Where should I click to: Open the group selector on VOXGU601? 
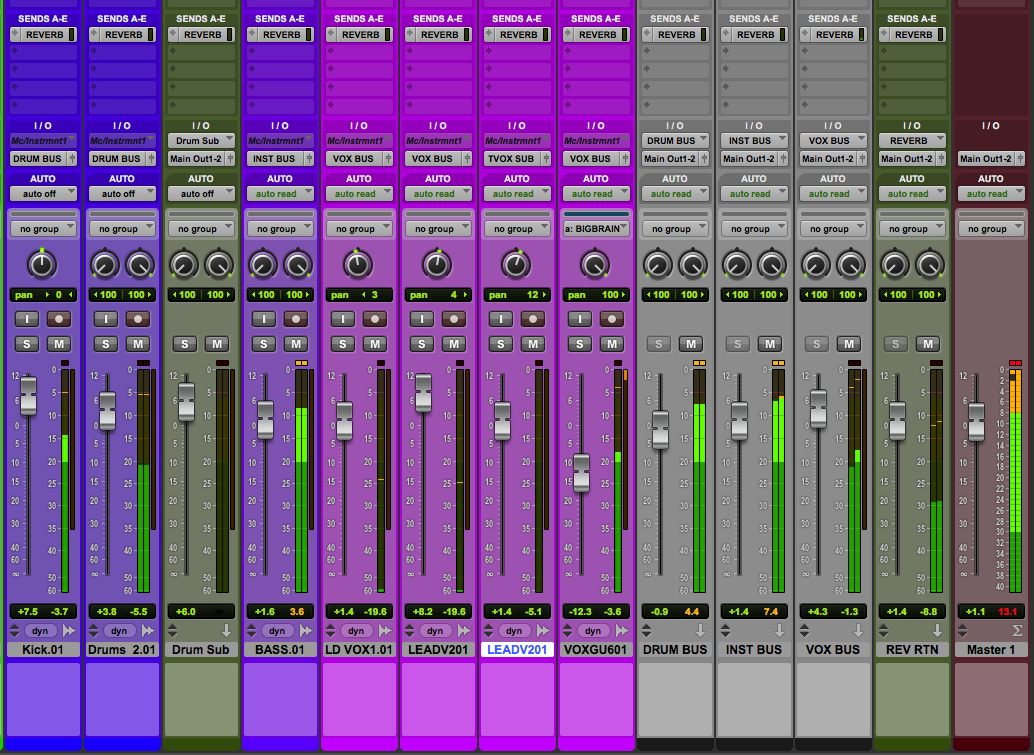(597, 229)
